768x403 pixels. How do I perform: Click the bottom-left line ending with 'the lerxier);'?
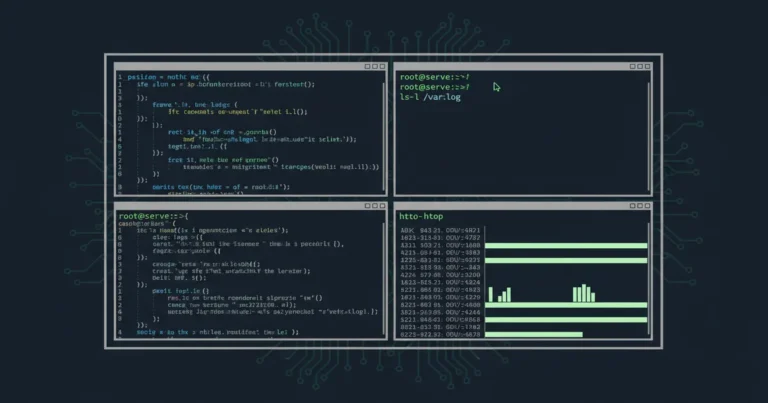[231, 271]
